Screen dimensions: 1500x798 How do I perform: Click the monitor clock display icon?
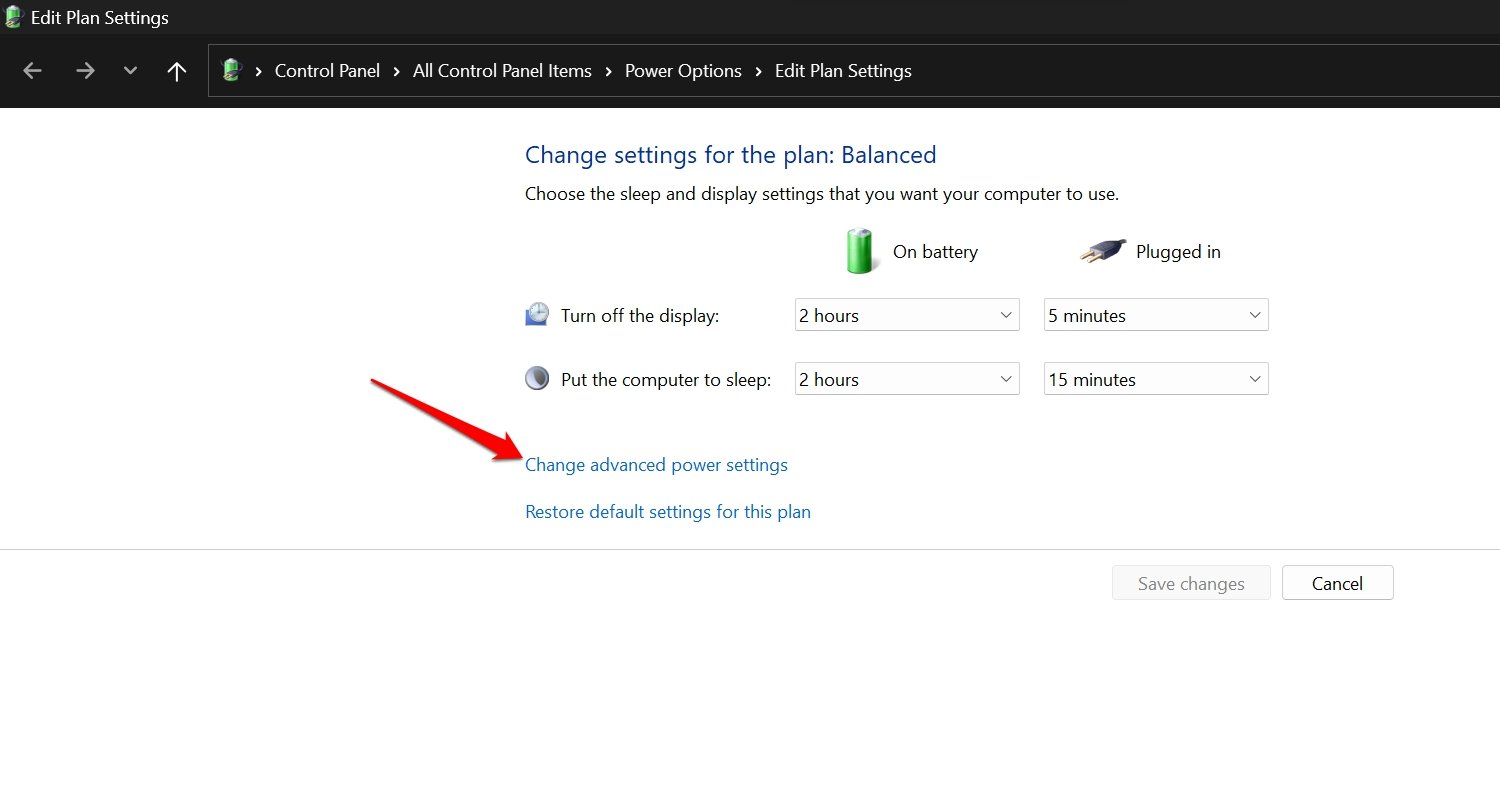pos(537,315)
